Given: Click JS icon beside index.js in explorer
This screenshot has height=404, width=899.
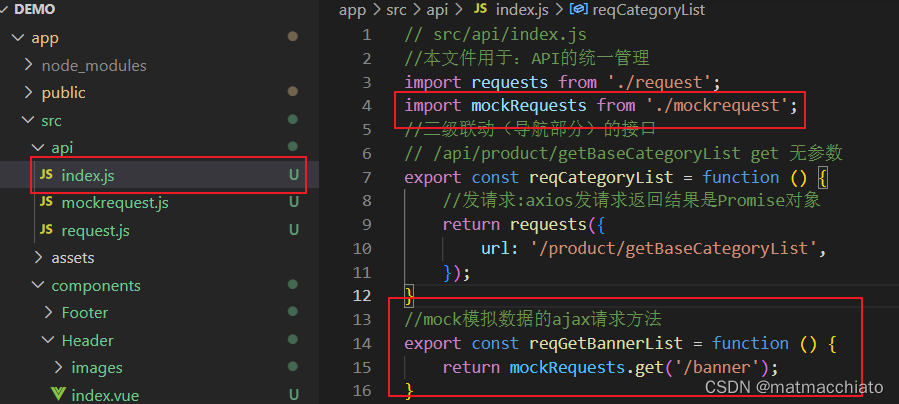Looking at the screenshot, I should 46,175.
